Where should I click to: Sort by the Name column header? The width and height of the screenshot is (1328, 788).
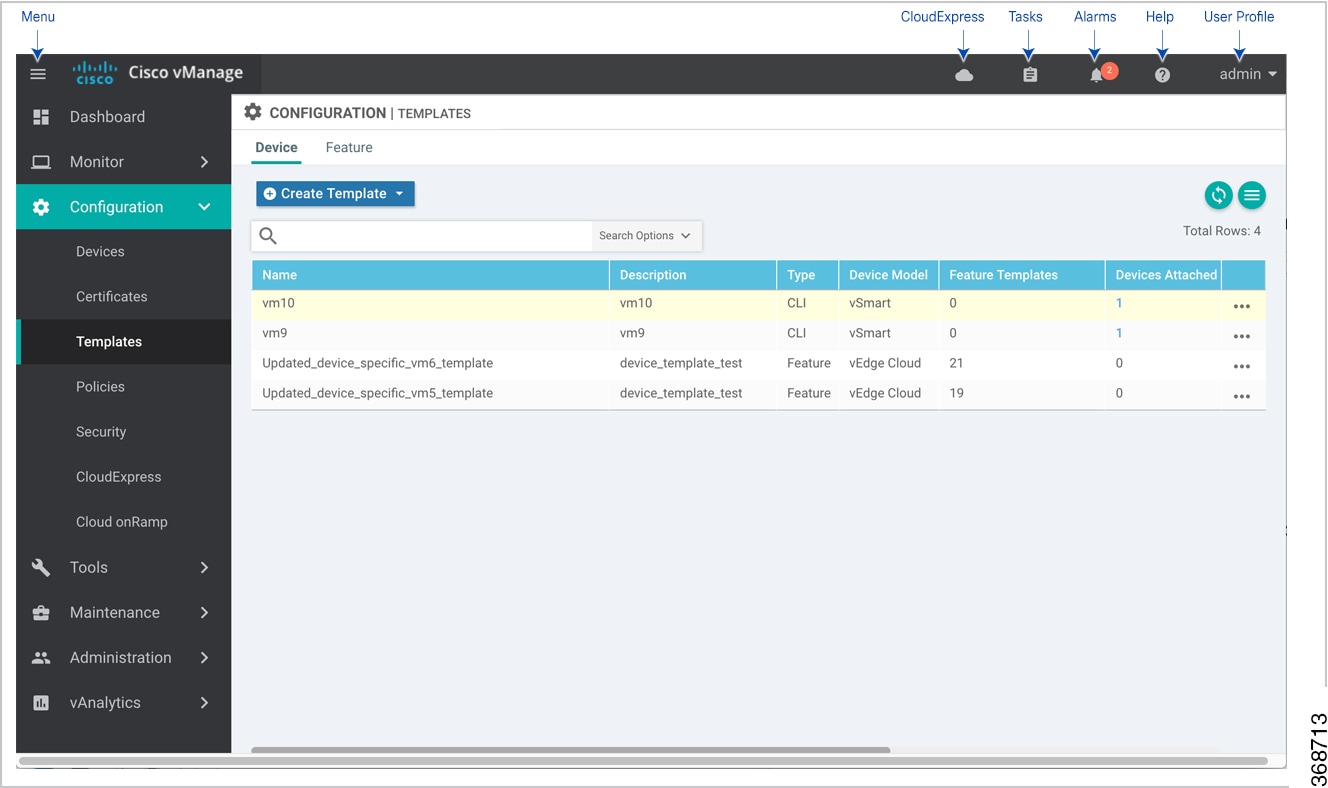point(430,275)
